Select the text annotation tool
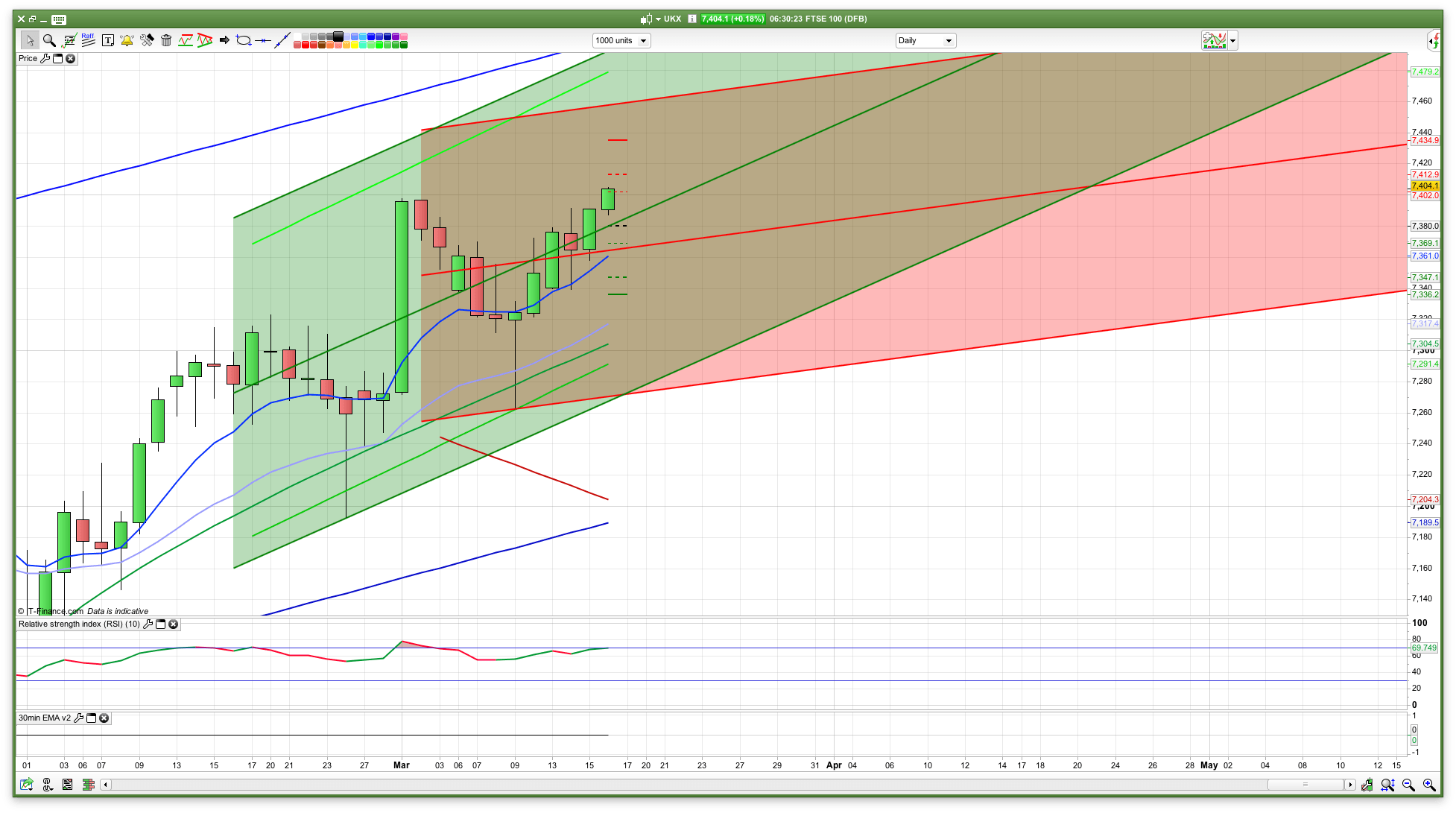The height and width of the screenshot is (813, 1456). point(108,40)
